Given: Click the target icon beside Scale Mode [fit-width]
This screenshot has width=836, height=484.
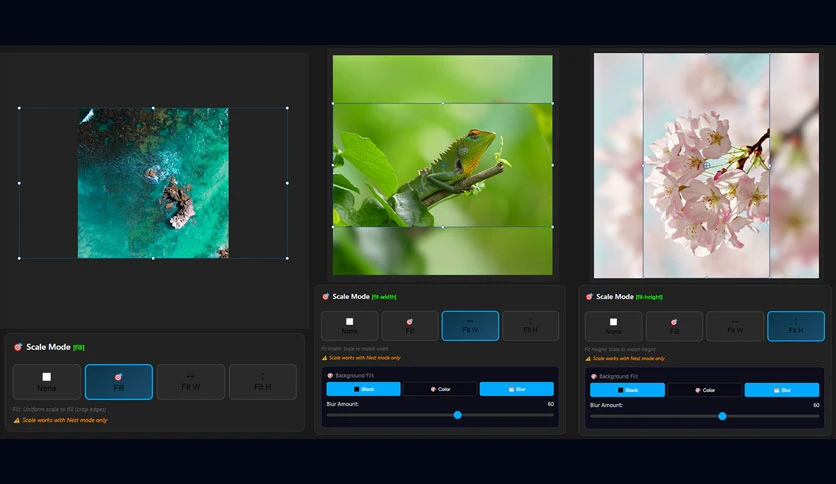Looking at the screenshot, I should click(x=325, y=296).
